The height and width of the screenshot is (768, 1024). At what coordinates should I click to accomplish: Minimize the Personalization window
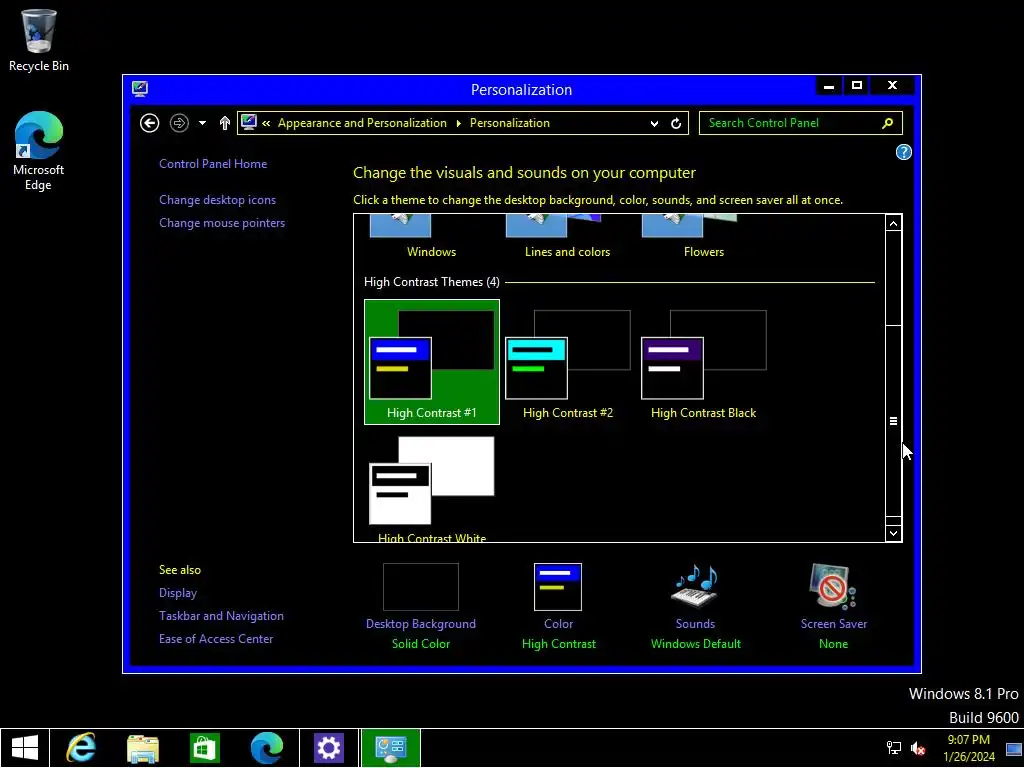tap(829, 86)
